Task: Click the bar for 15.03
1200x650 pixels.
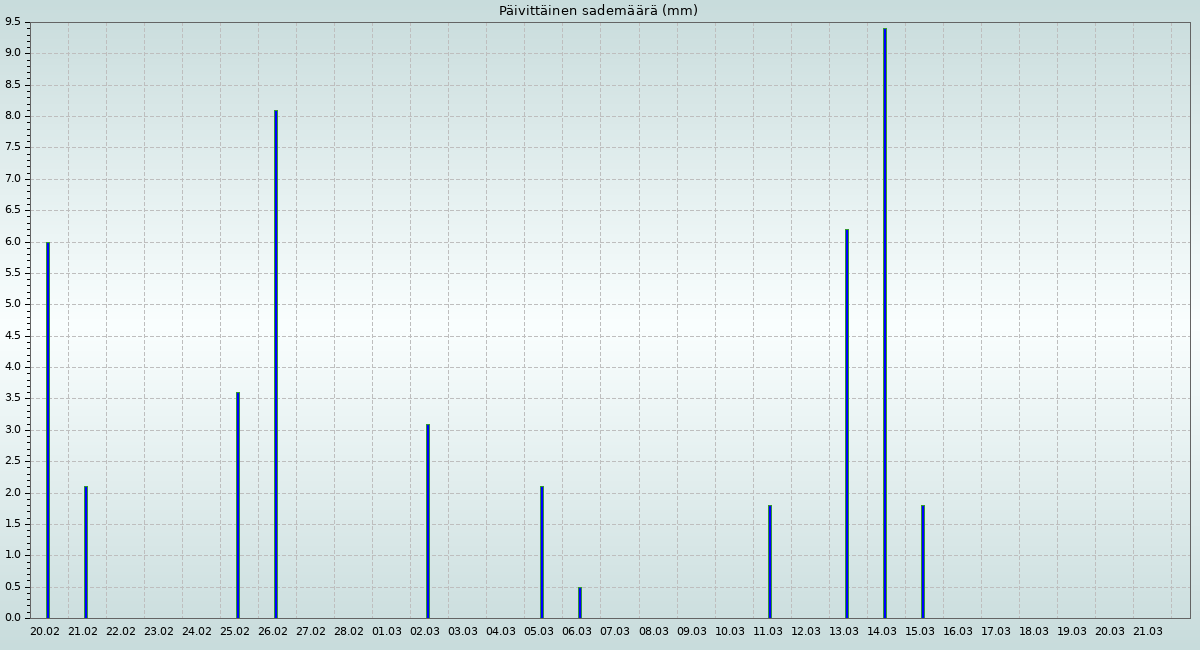Action: pos(922,561)
